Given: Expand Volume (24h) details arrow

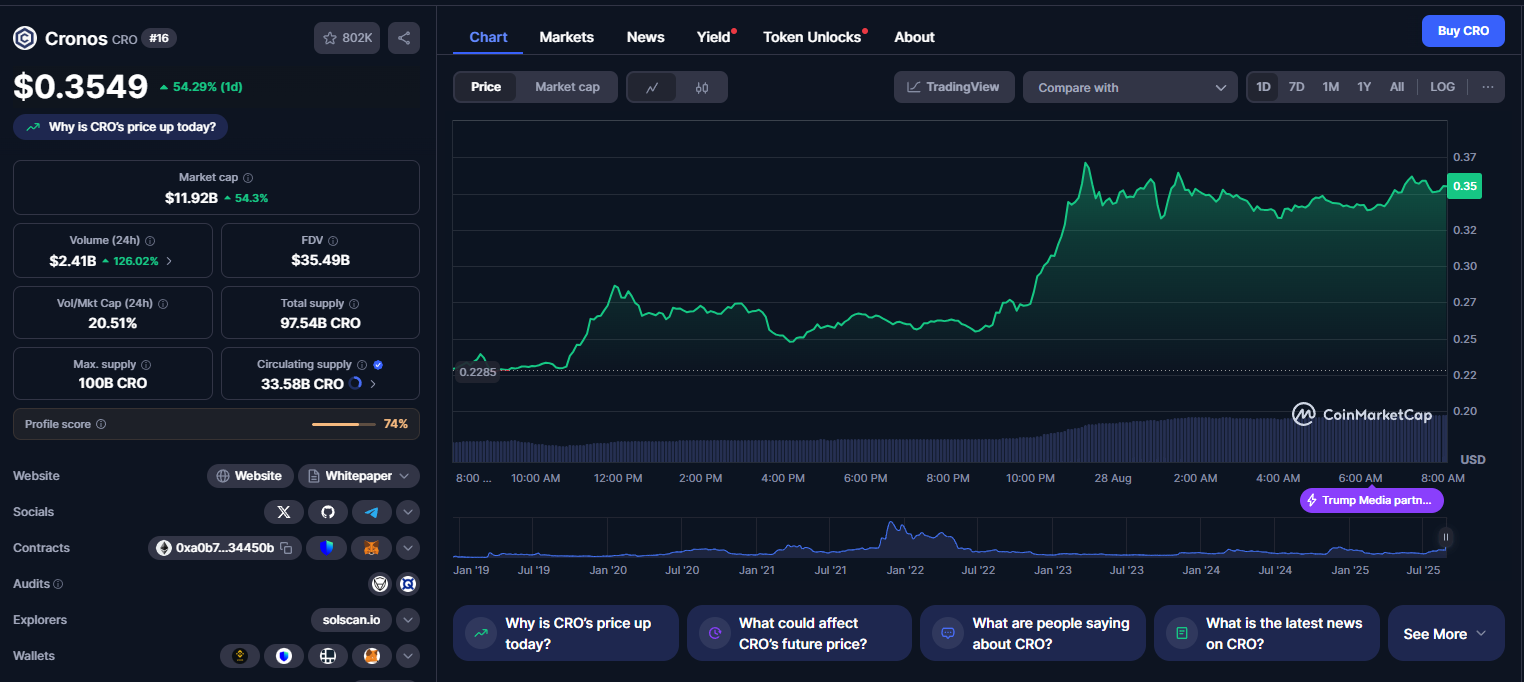Looking at the screenshot, I should tap(168, 261).
